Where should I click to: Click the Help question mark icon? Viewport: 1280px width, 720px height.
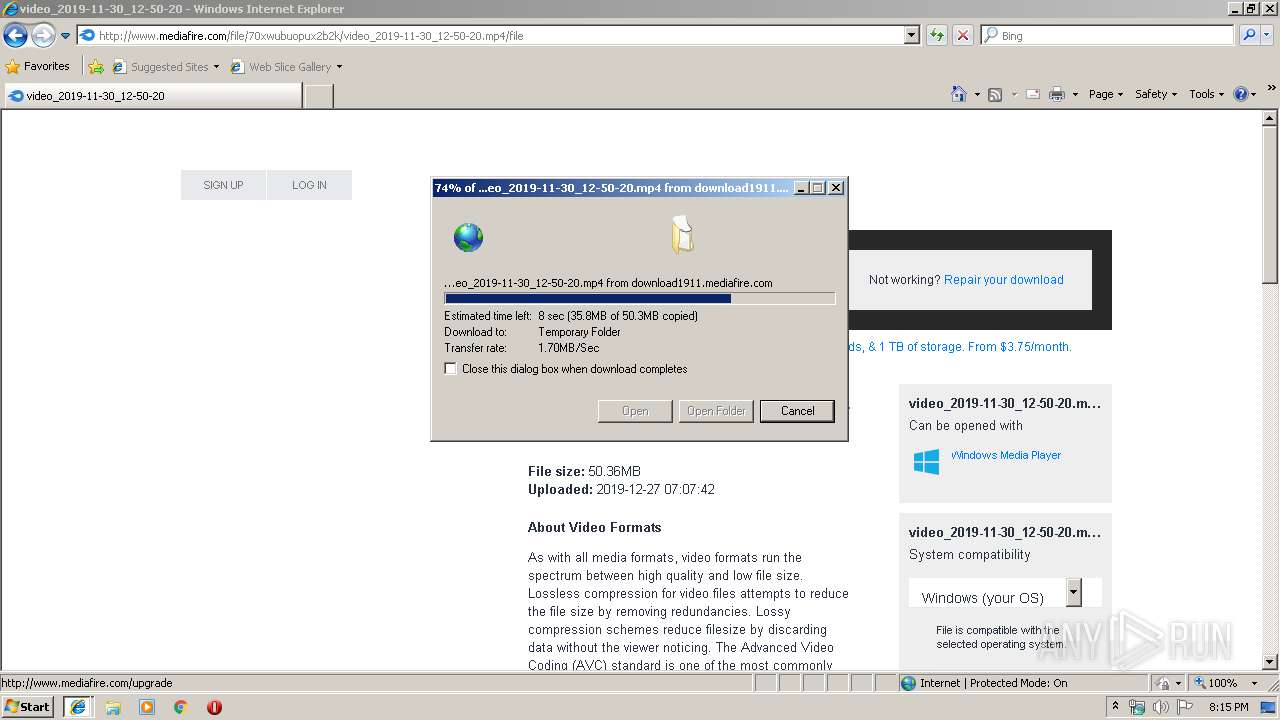tap(1241, 94)
